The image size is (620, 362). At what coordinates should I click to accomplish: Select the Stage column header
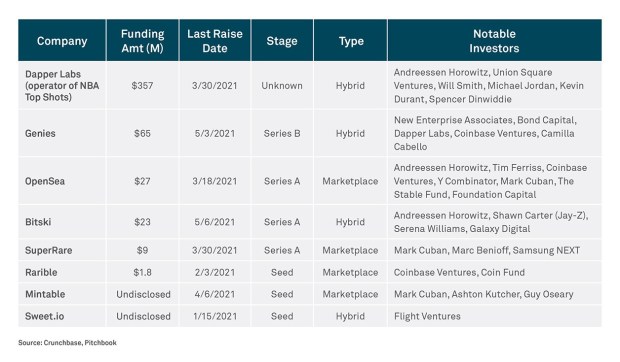click(282, 41)
